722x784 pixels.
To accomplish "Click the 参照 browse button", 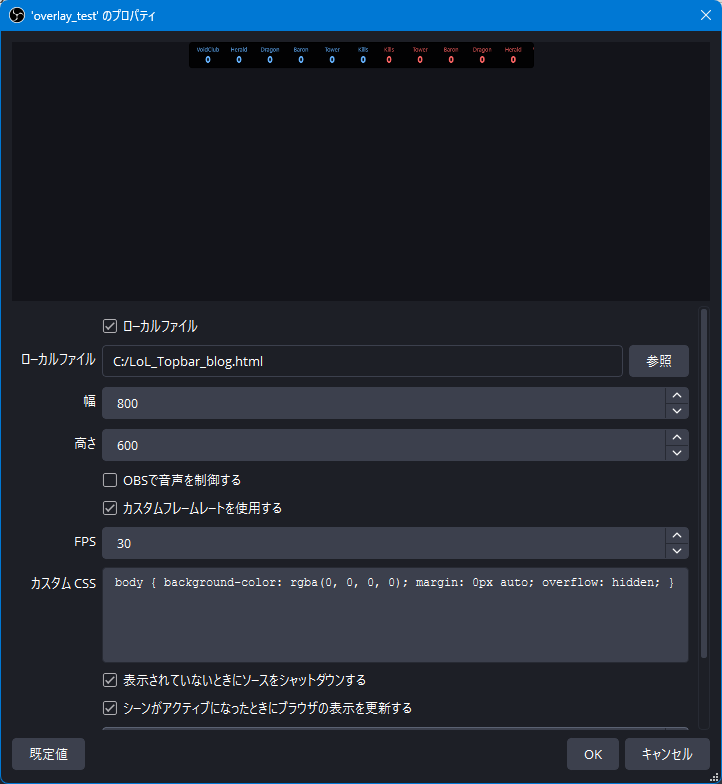I will [x=658, y=361].
